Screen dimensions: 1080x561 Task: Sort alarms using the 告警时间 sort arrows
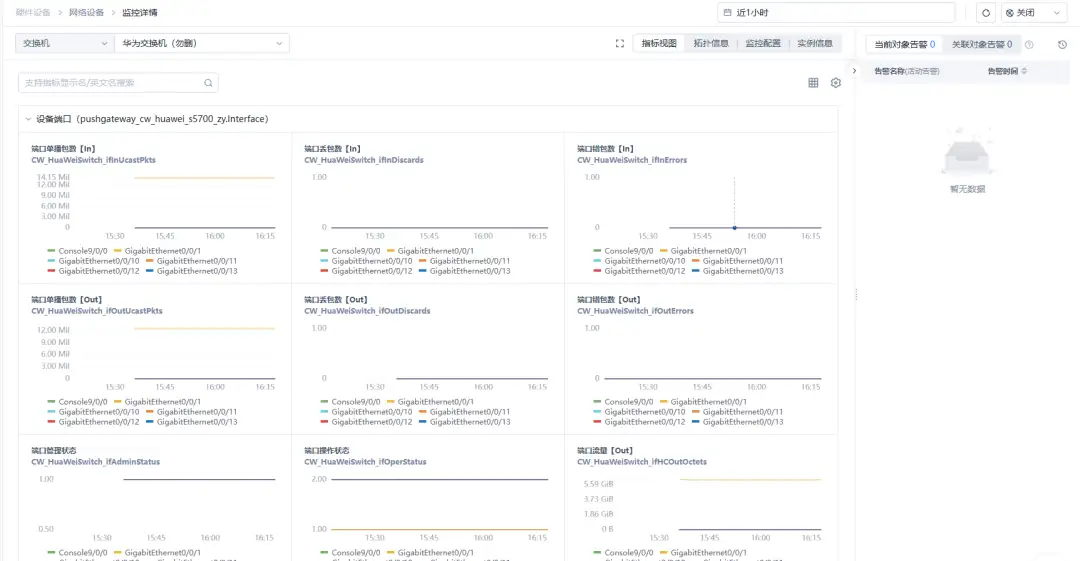(1024, 71)
